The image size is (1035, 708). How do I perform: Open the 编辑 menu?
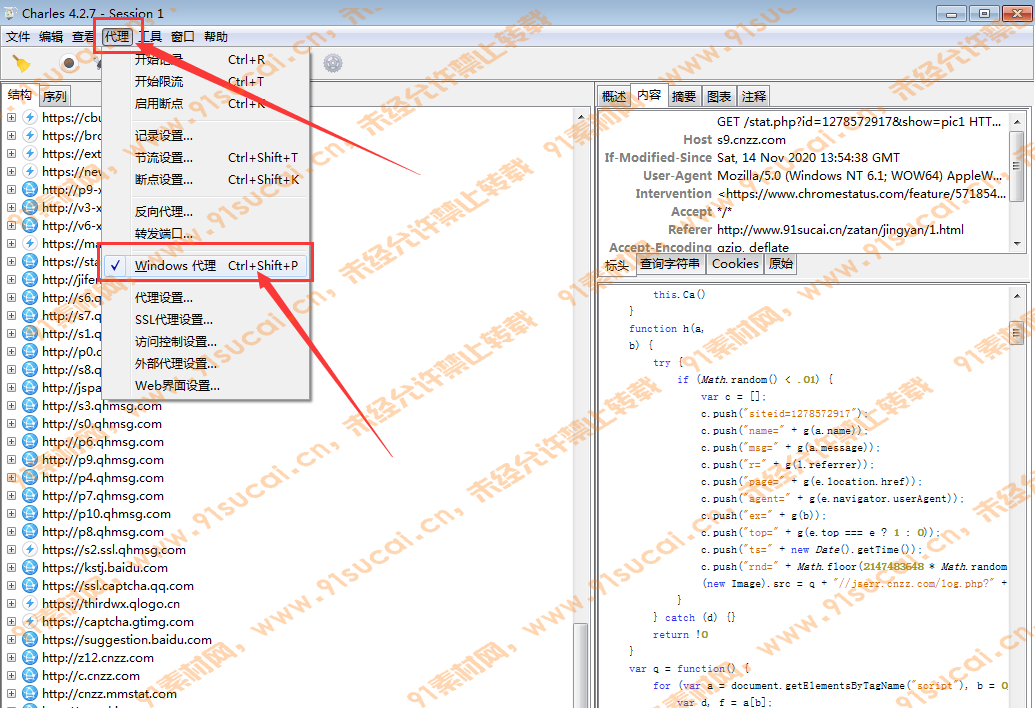click(x=51, y=37)
